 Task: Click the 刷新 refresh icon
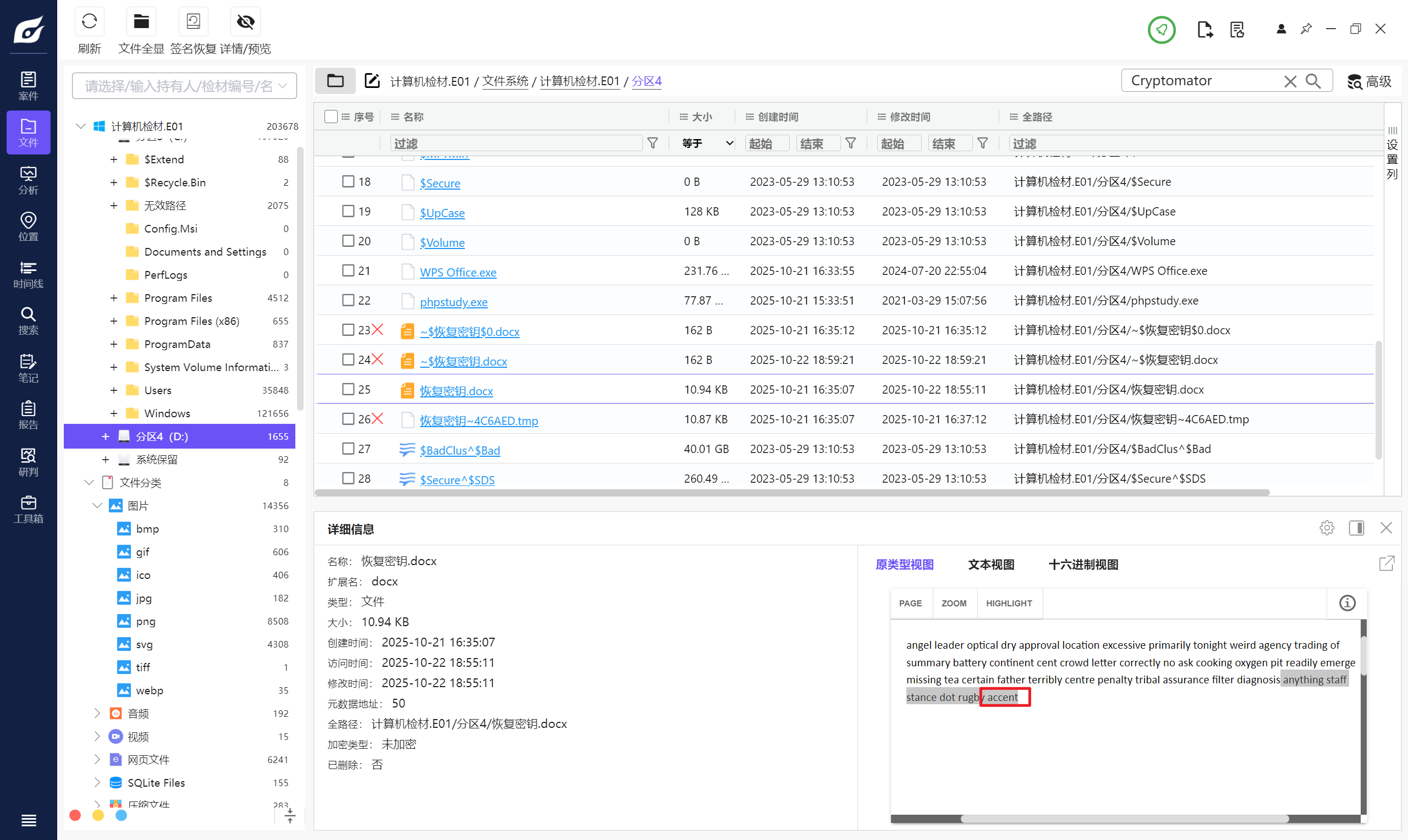pos(89,22)
